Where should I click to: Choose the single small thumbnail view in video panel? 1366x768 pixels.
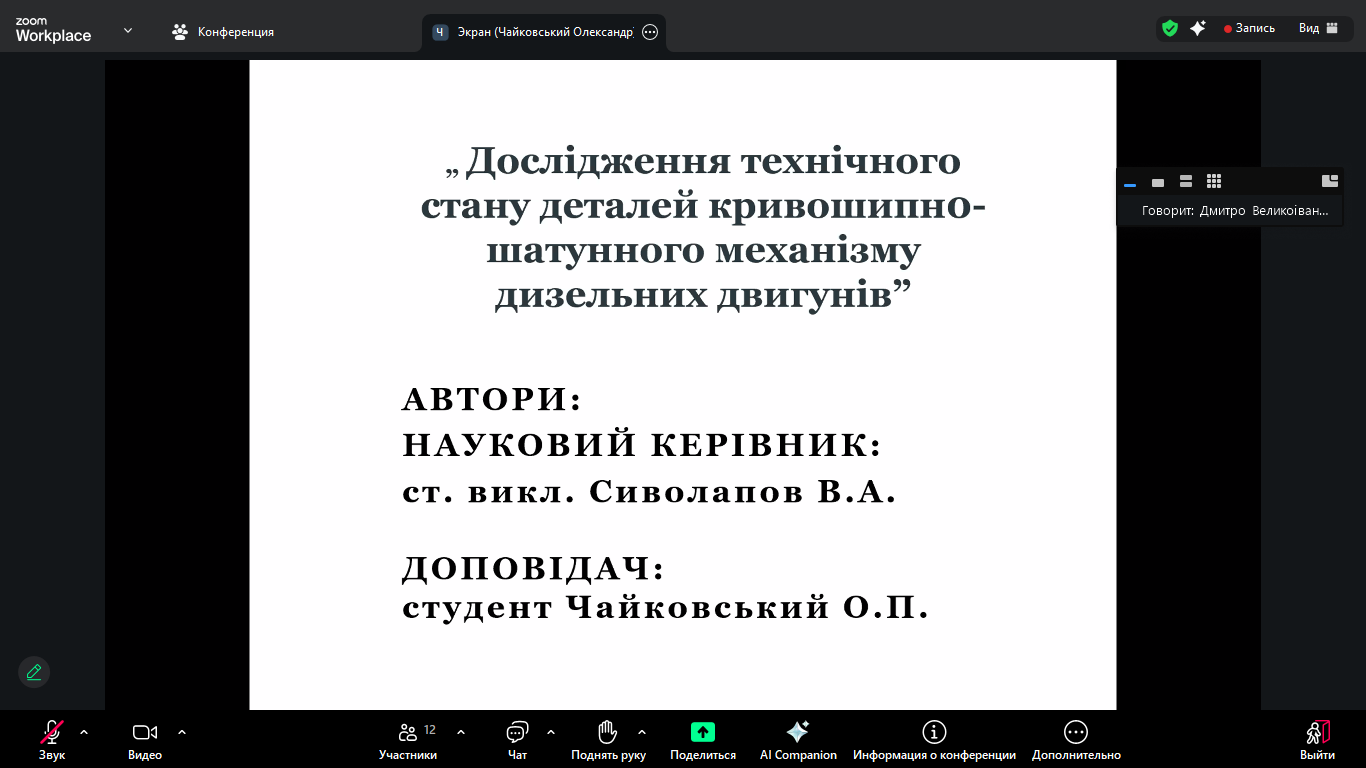[1158, 182]
